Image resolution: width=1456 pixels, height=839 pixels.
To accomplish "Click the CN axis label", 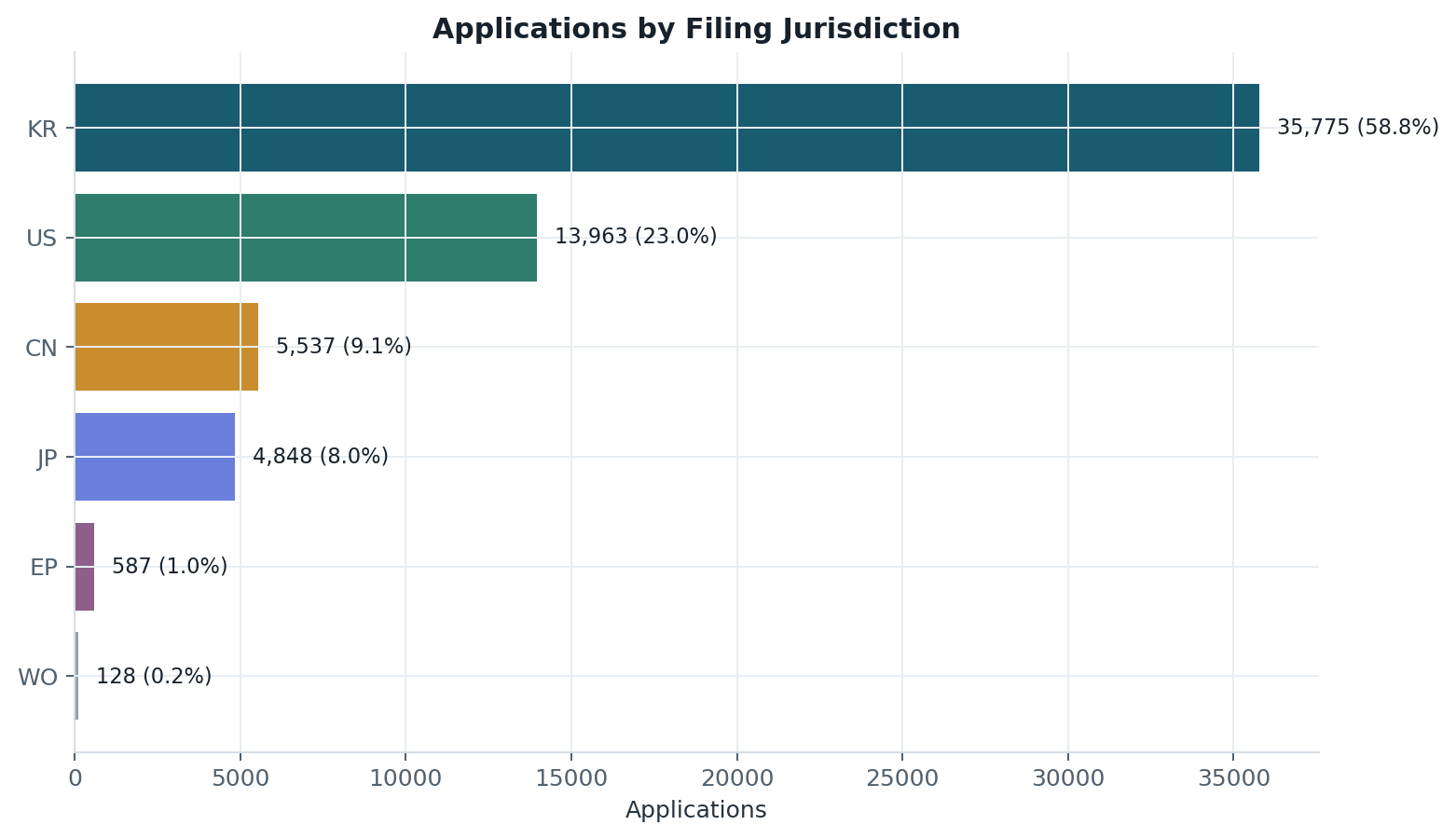I will 42,349.
